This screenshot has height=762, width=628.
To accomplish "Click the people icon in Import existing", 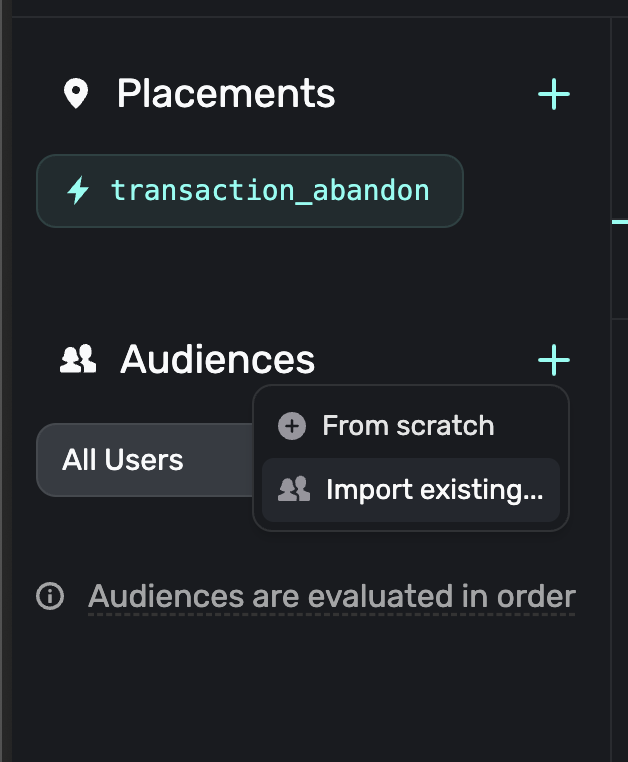I will point(293,490).
